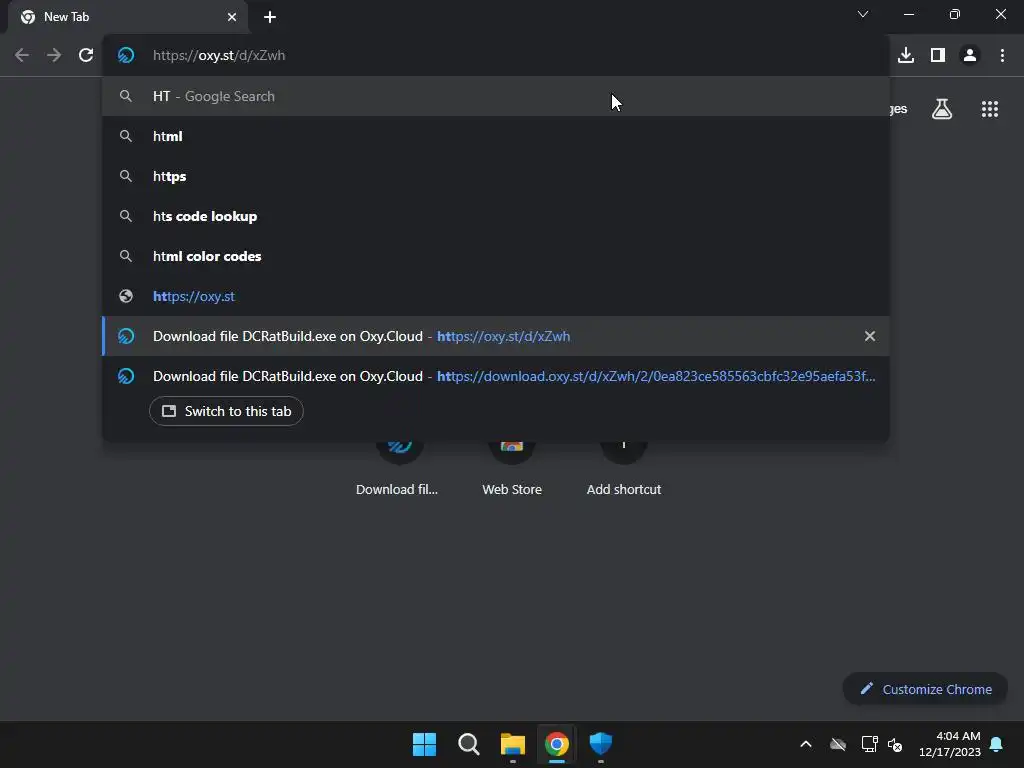Show hidden system tray icons

[x=806, y=744]
